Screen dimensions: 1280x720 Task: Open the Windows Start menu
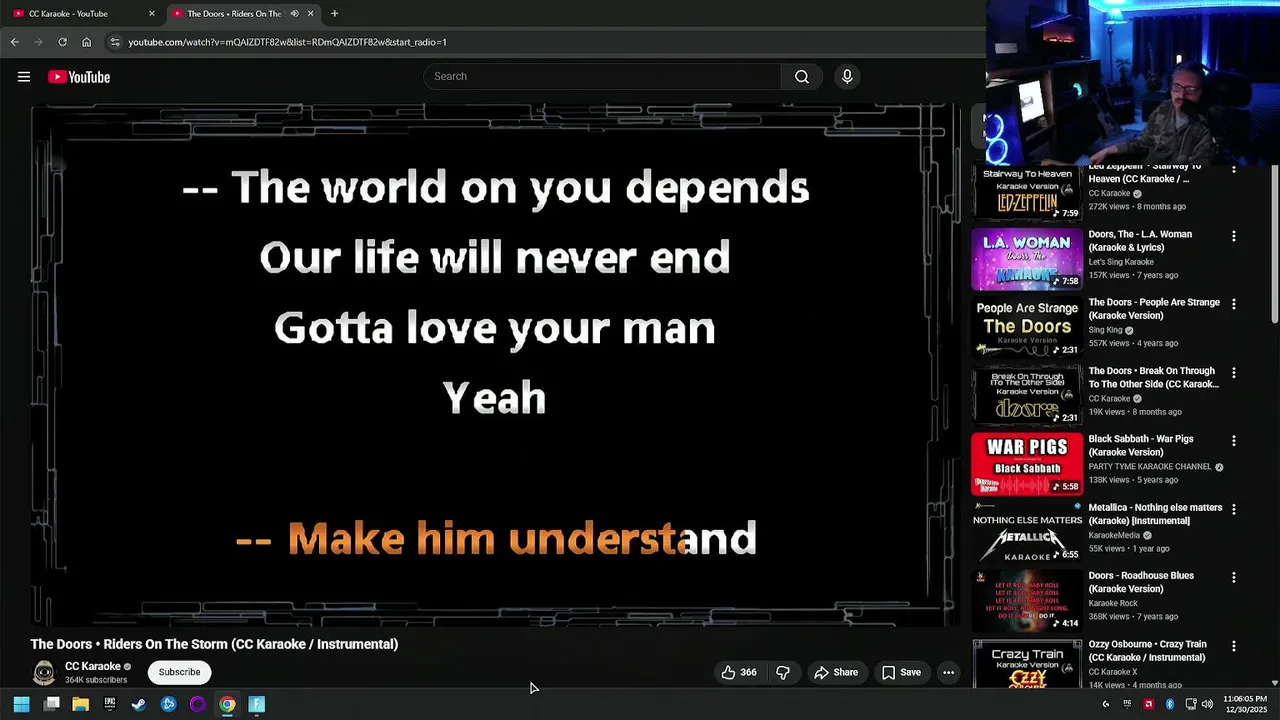click(21, 704)
